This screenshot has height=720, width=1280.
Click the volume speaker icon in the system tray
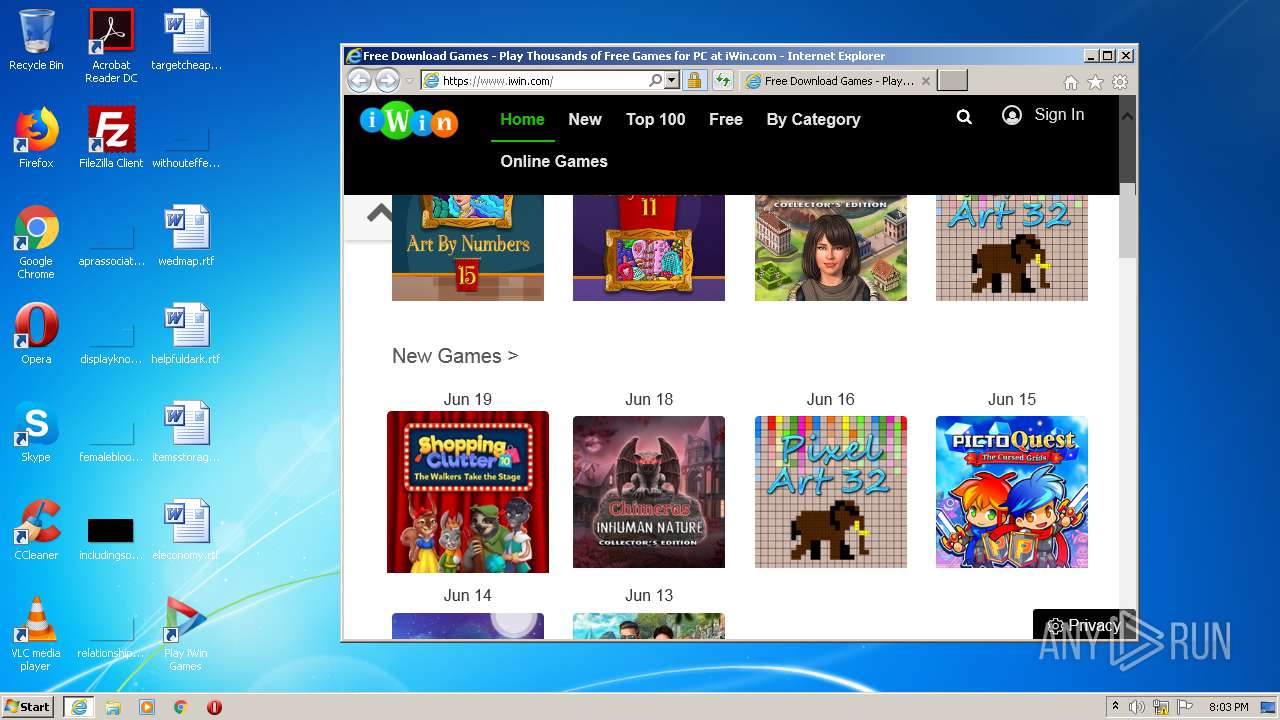click(x=1137, y=707)
